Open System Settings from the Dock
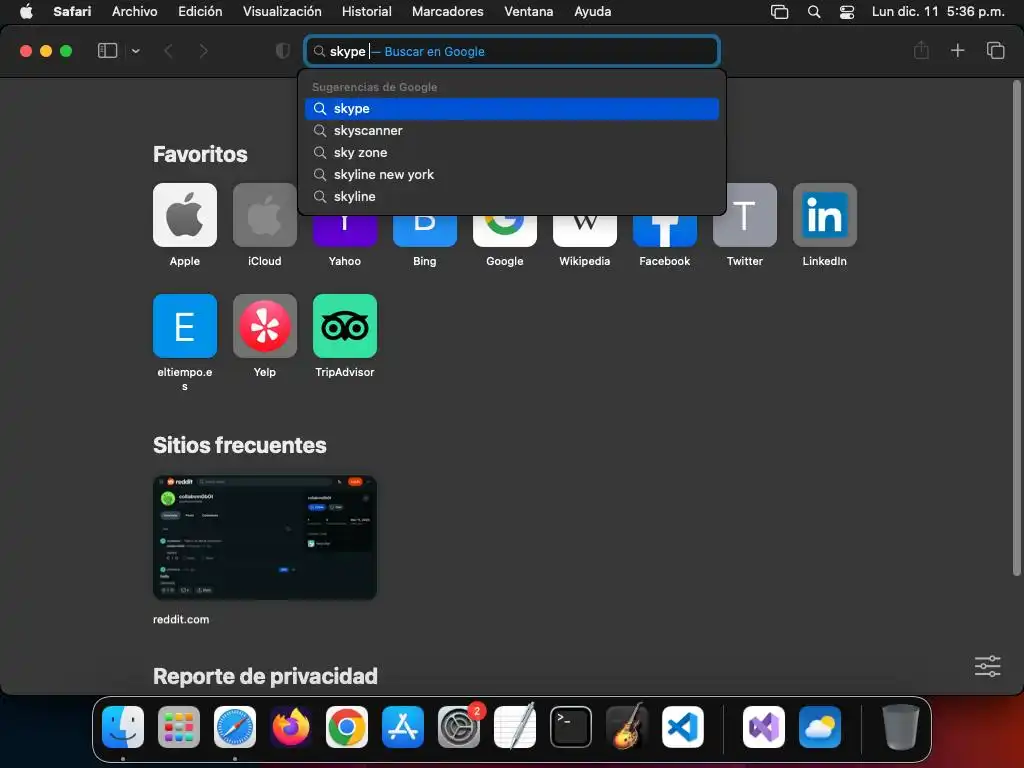The image size is (1024, 768). 458,727
